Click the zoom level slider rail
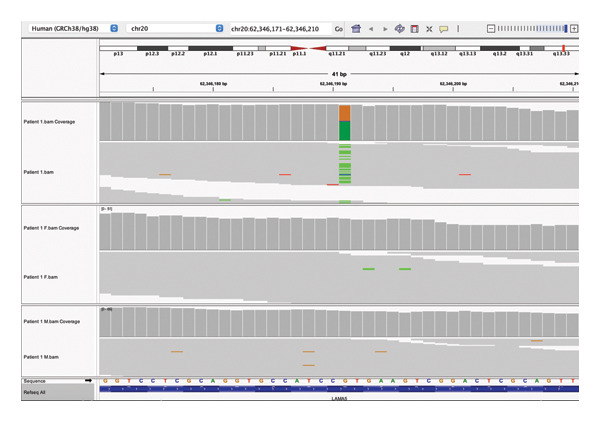 point(532,29)
